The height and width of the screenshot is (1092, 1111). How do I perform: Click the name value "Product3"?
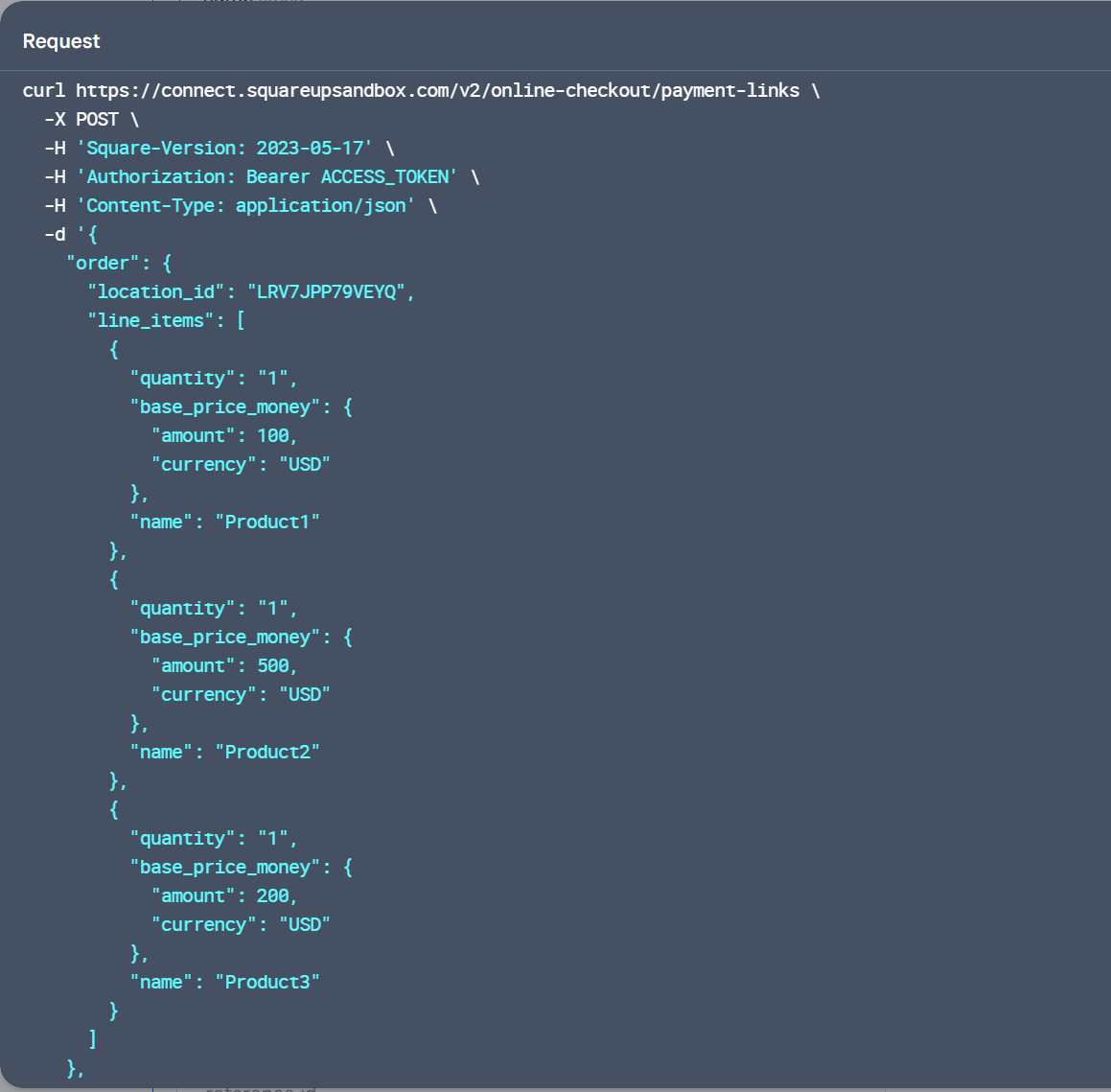(267, 982)
